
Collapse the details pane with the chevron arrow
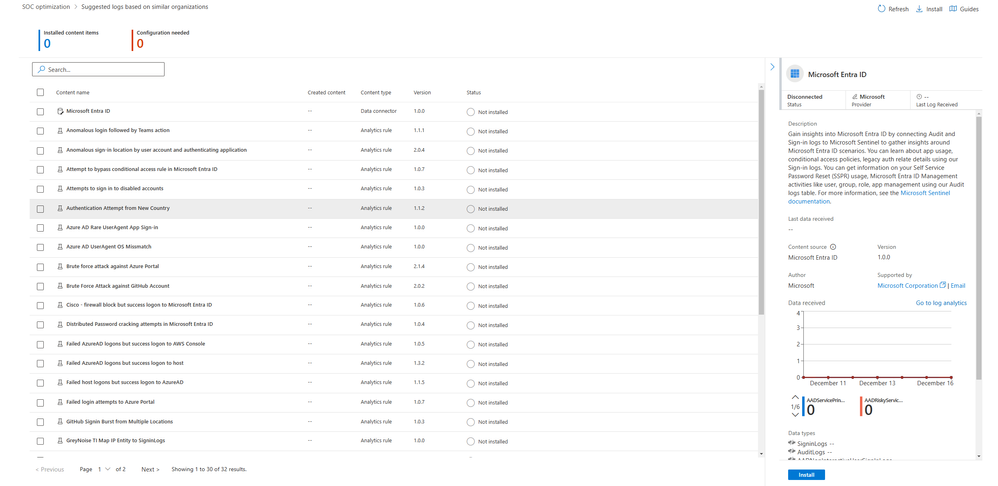point(772,66)
